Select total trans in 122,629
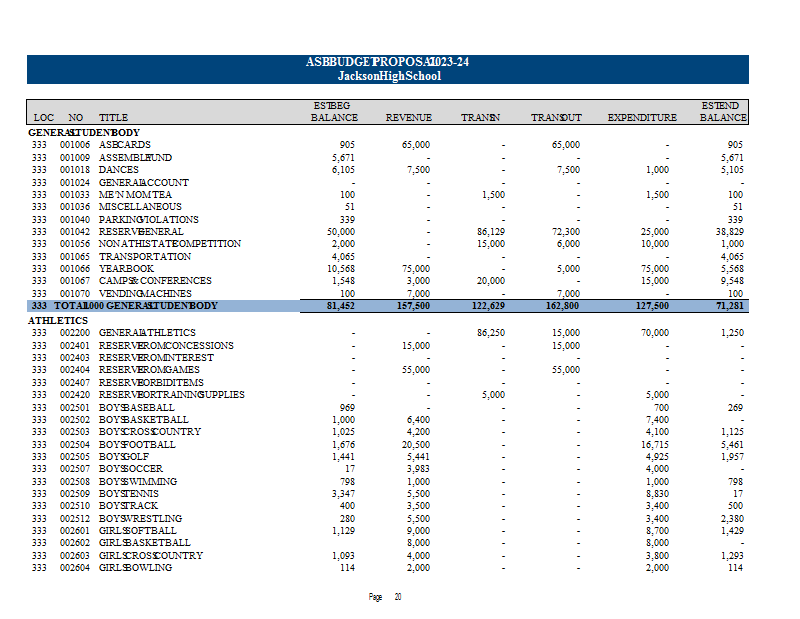This screenshot has width=800, height=619. (488, 306)
